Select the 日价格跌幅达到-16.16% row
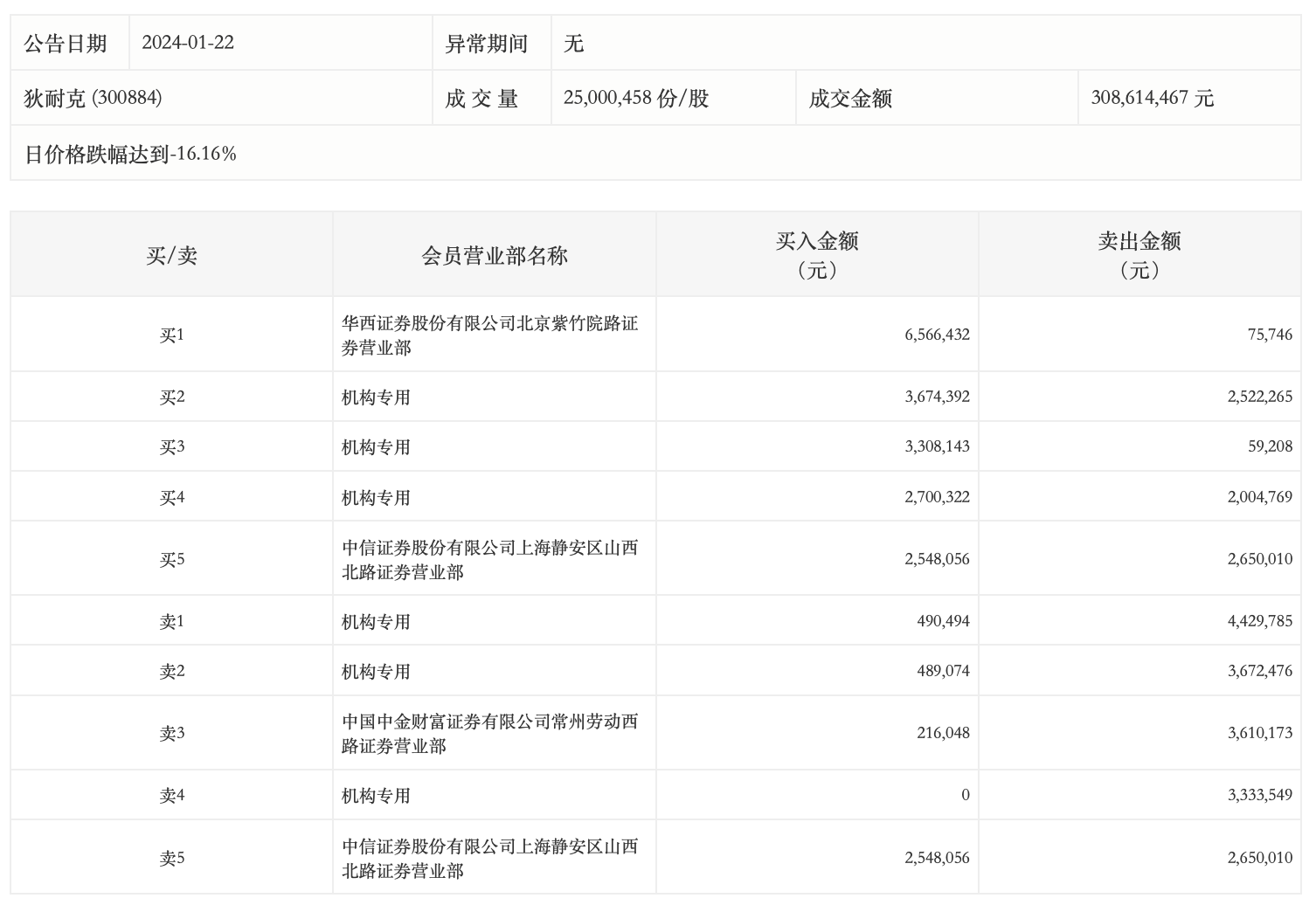Viewport: 1316px width, 905px height. click(x=130, y=155)
